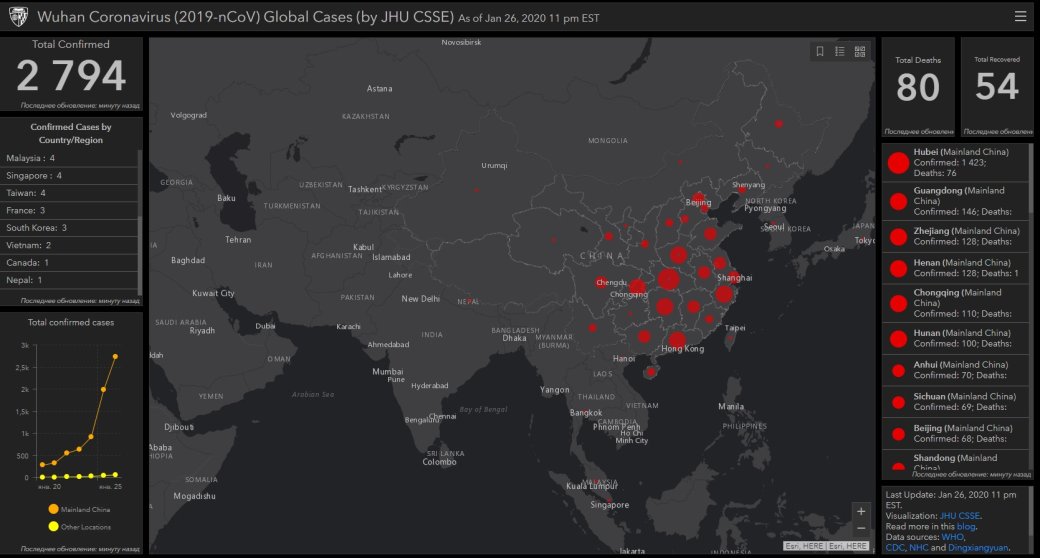The height and width of the screenshot is (558, 1040).
Task: Click the last orange point on the chart
Action: 115,356
